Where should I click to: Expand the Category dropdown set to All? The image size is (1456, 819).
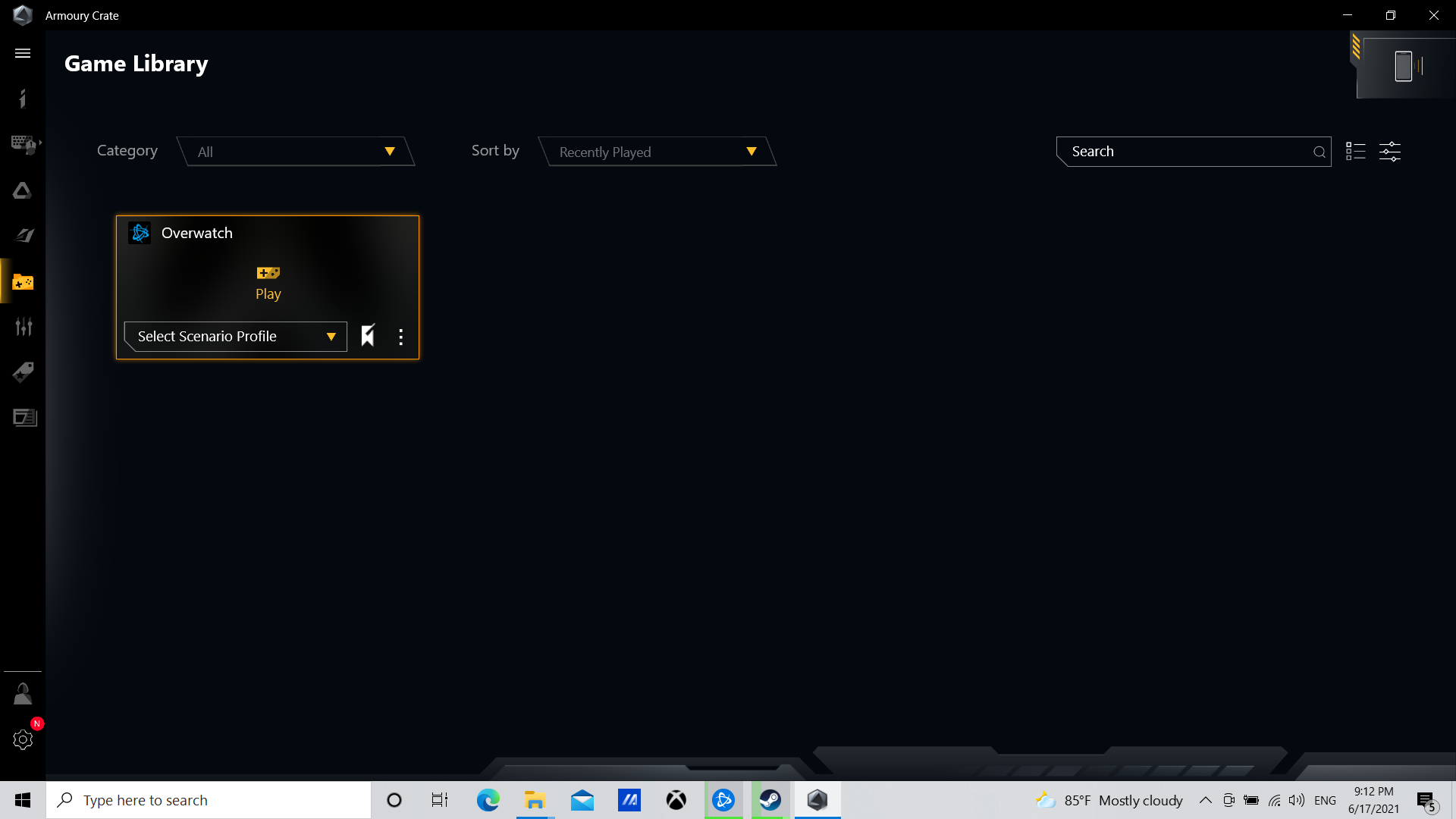pos(296,152)
